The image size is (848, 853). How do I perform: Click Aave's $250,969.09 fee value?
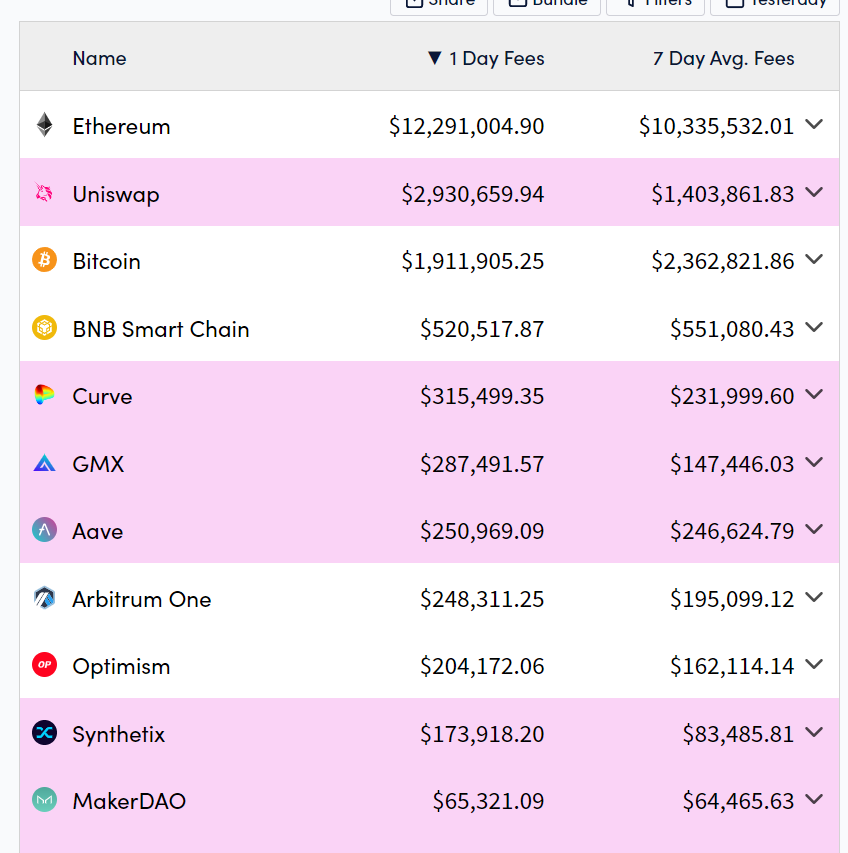click(x=482, y=531)
